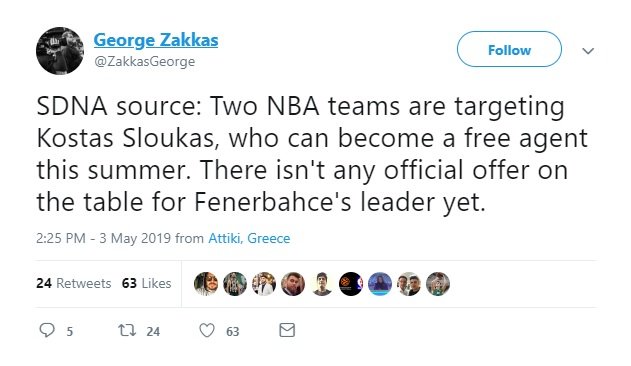631x366 pixels.
Task: Expand the tweet options chevron
Action: click(x=588, y=51)
